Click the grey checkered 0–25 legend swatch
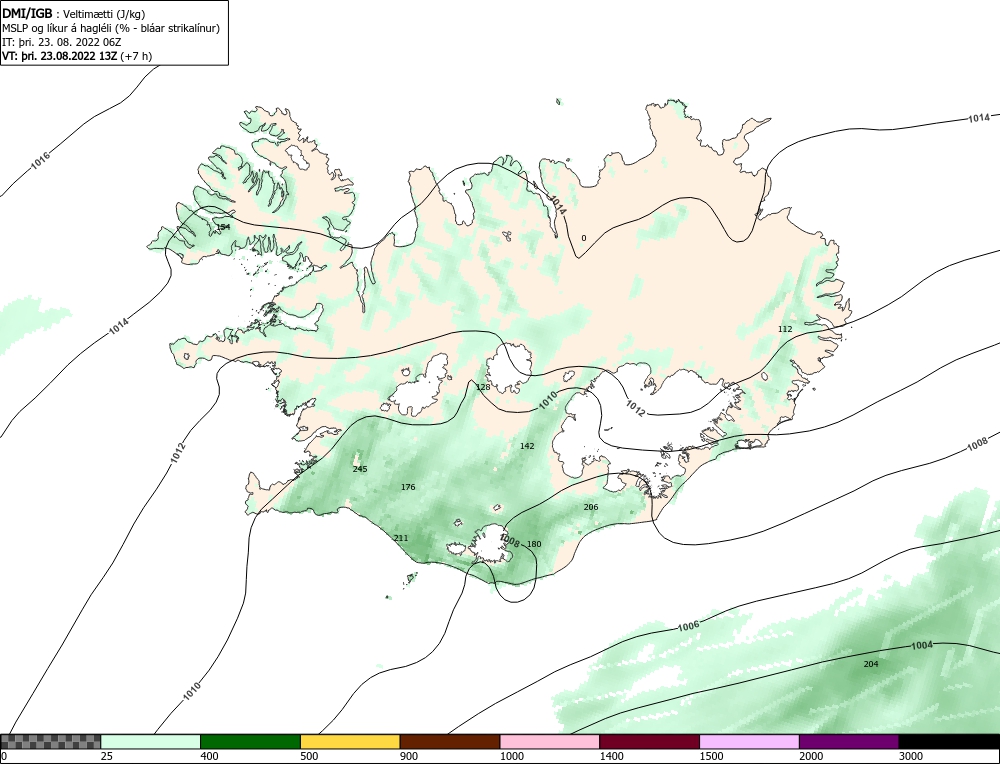Screen dimensions: 1000x764 50,741
